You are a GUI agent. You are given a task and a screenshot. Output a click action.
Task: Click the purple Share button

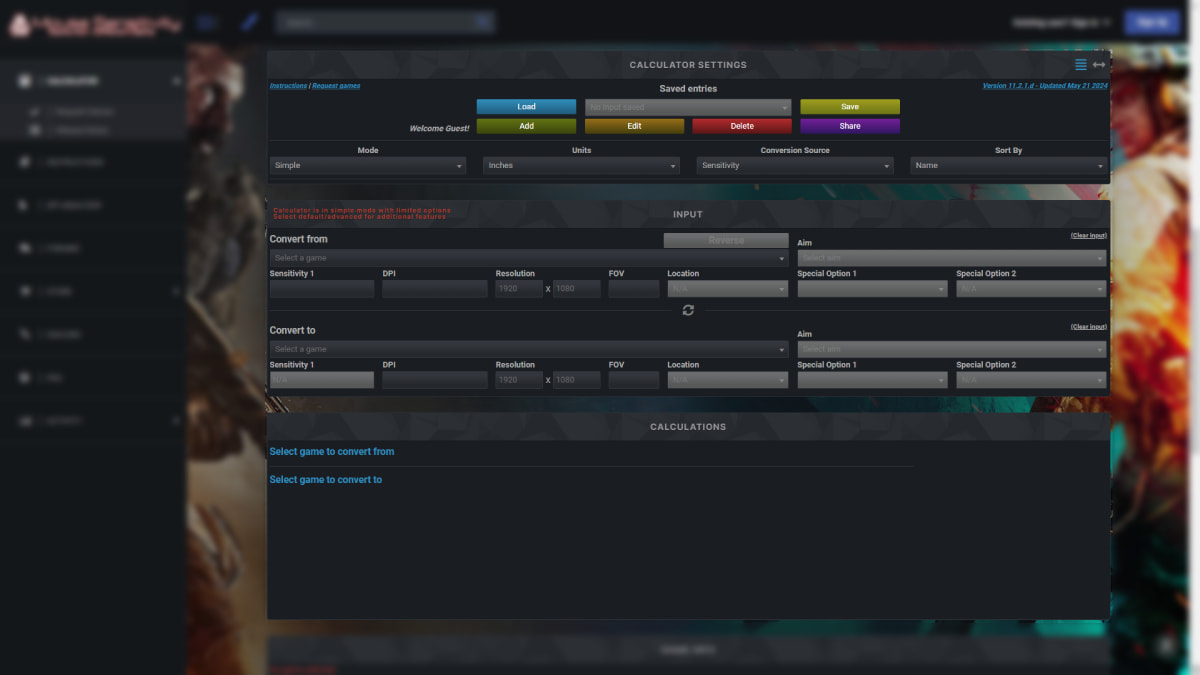click(x=850, y=125)
